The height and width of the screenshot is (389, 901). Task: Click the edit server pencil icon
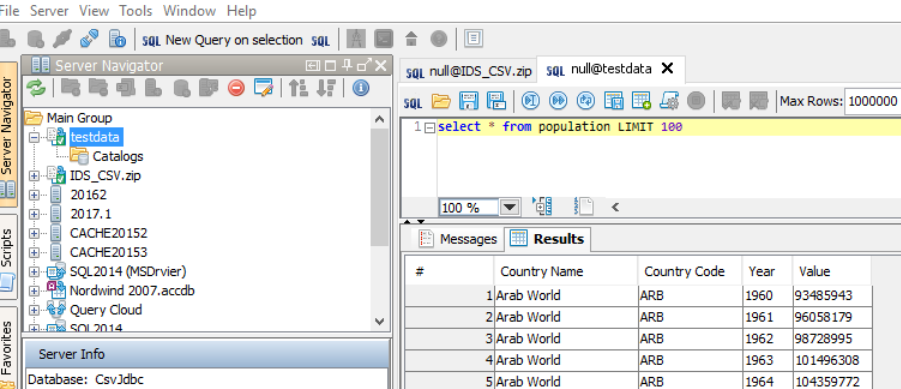pos(263,88)
